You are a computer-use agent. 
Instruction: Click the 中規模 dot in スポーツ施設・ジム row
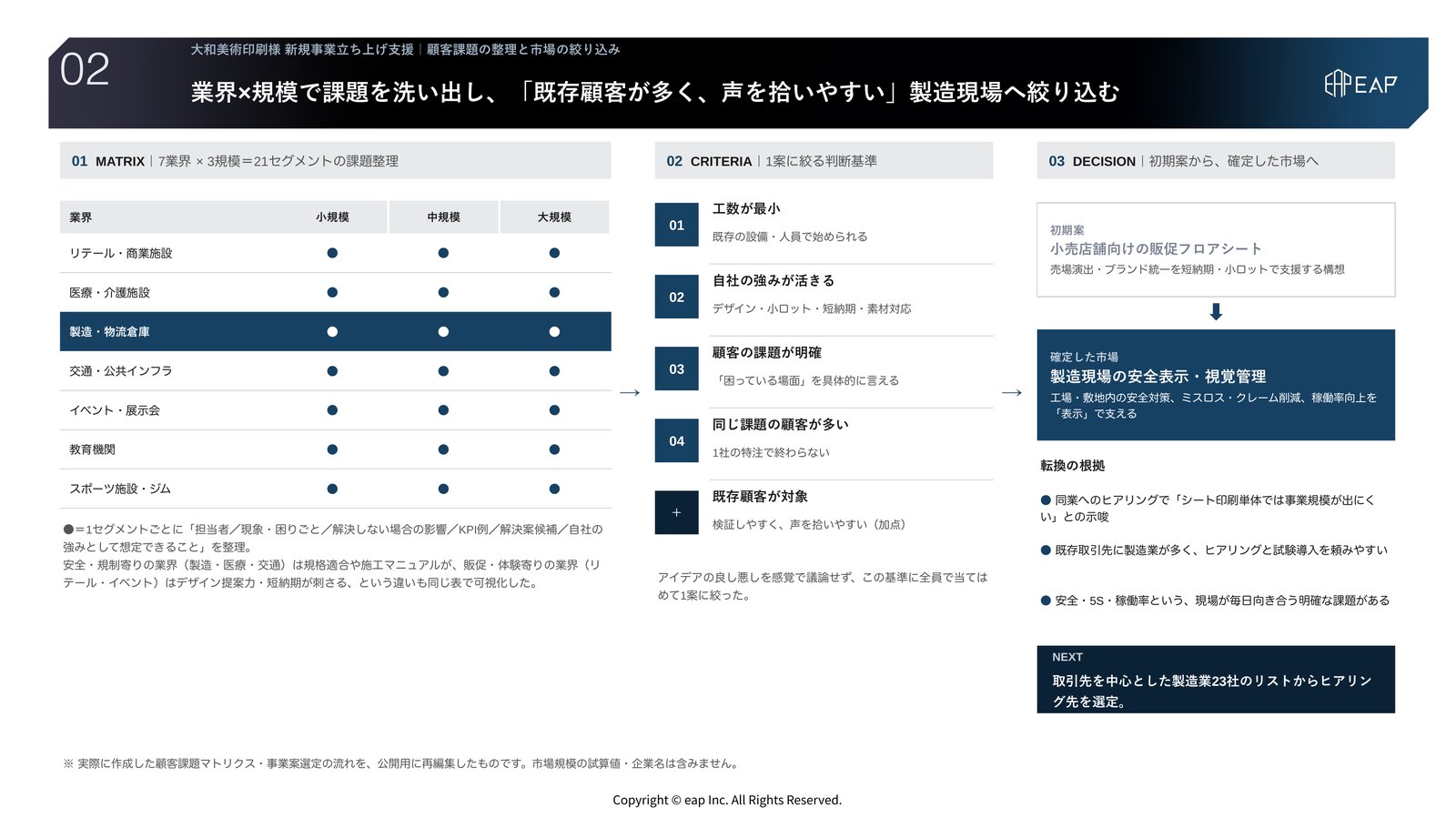coord(443,488)
